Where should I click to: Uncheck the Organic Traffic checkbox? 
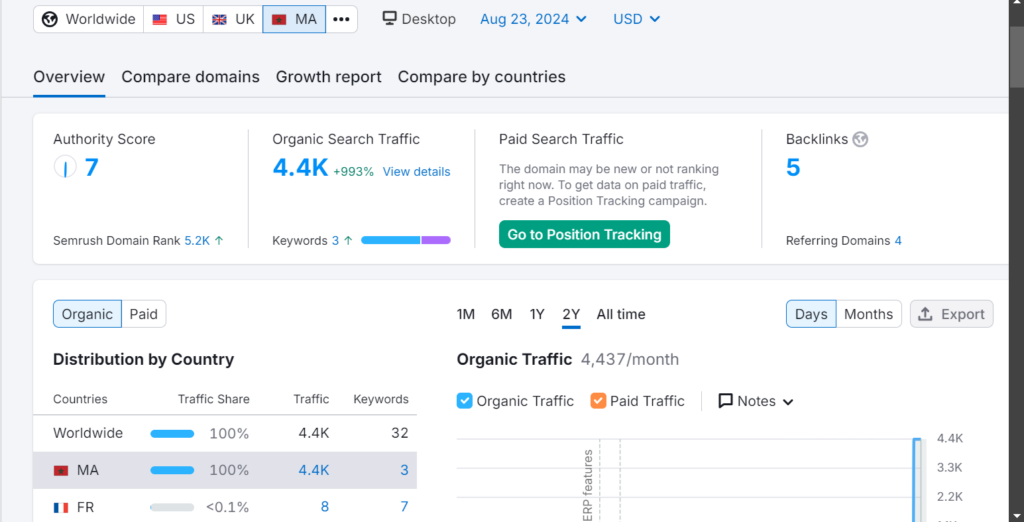(x=464, y=401)
